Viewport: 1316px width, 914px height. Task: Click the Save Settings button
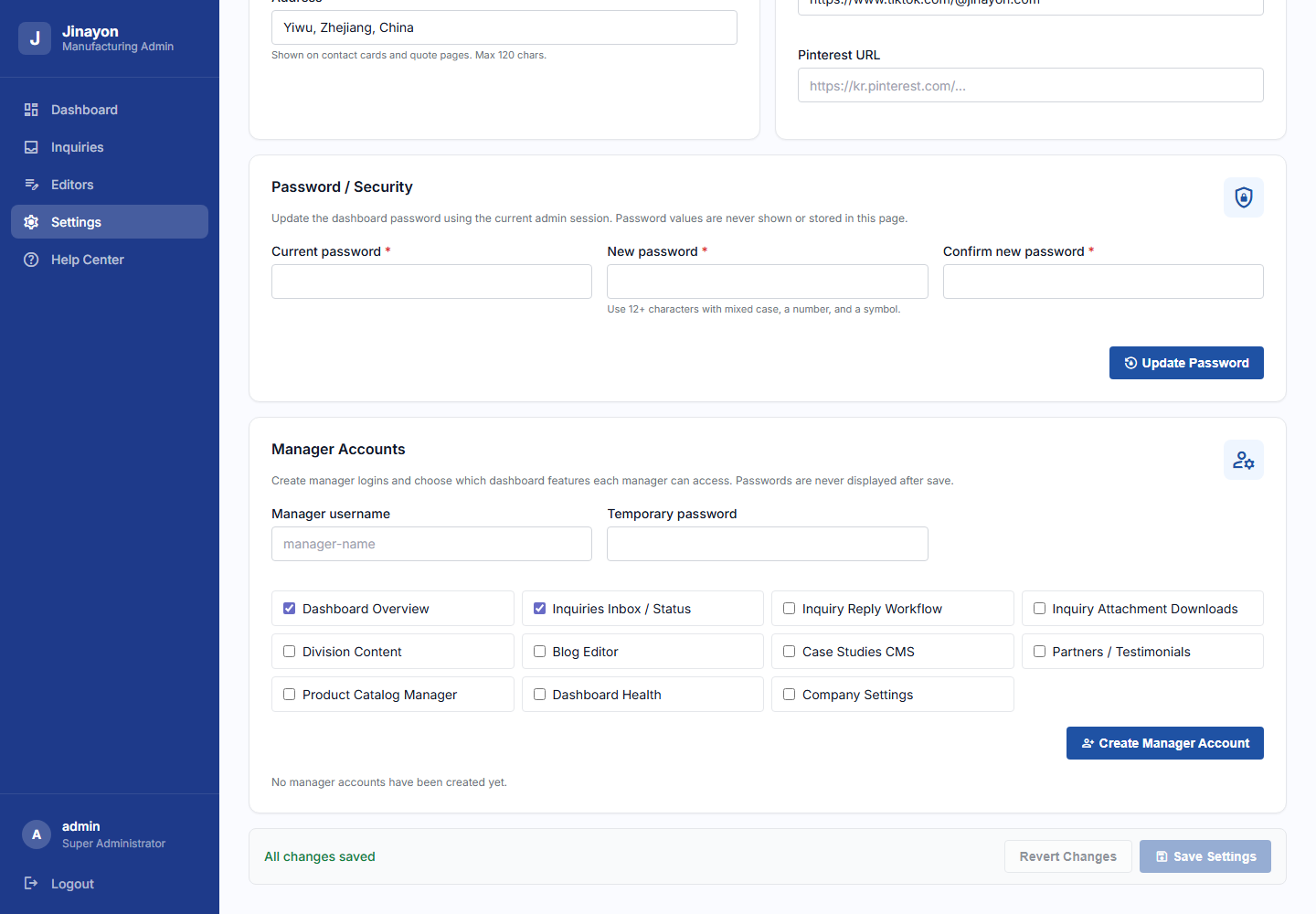1205,856
